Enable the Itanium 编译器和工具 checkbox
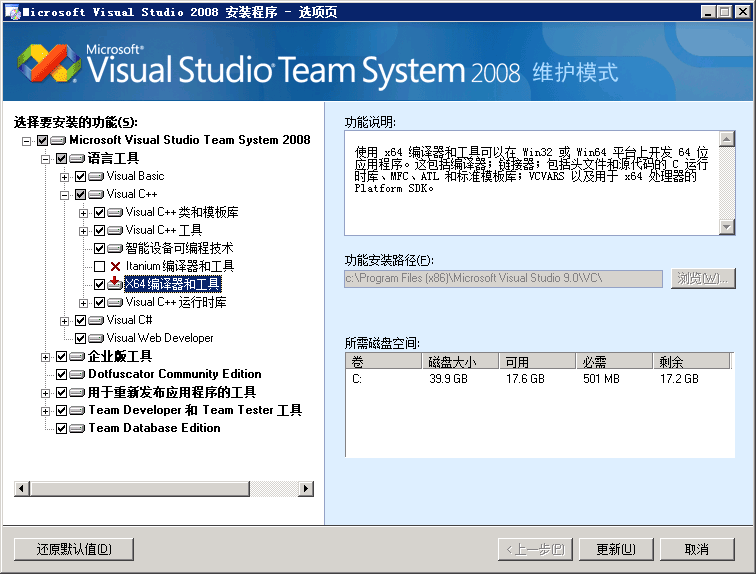 99,267
